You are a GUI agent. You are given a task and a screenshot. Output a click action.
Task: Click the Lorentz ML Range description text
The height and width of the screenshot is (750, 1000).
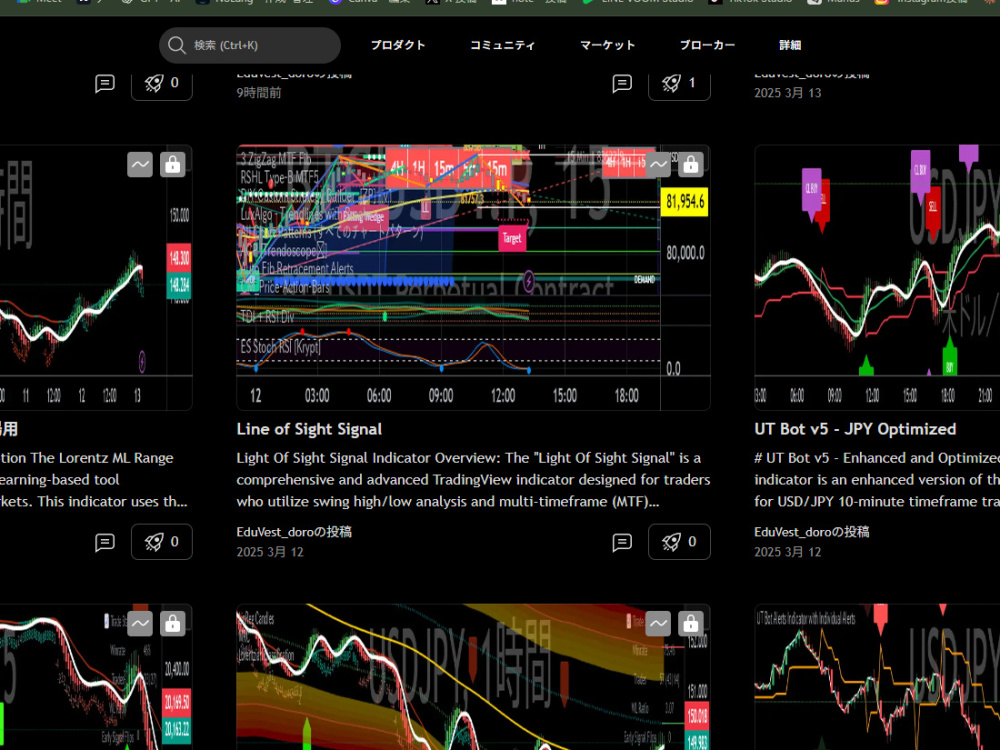tap(94, 480)
